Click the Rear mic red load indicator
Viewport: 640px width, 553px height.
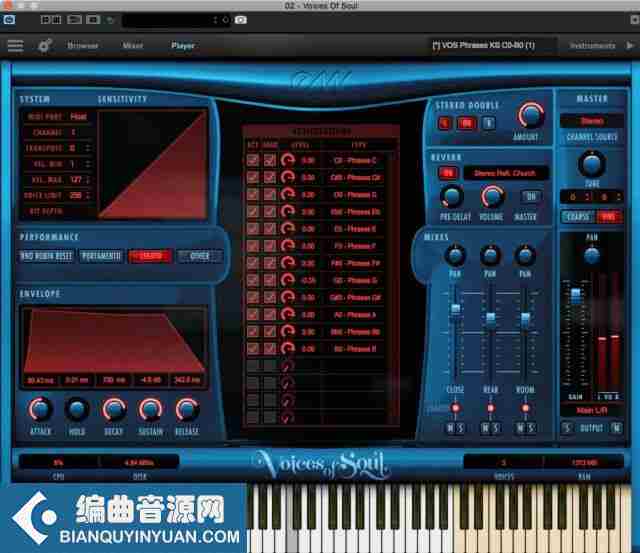coord(490,408)
